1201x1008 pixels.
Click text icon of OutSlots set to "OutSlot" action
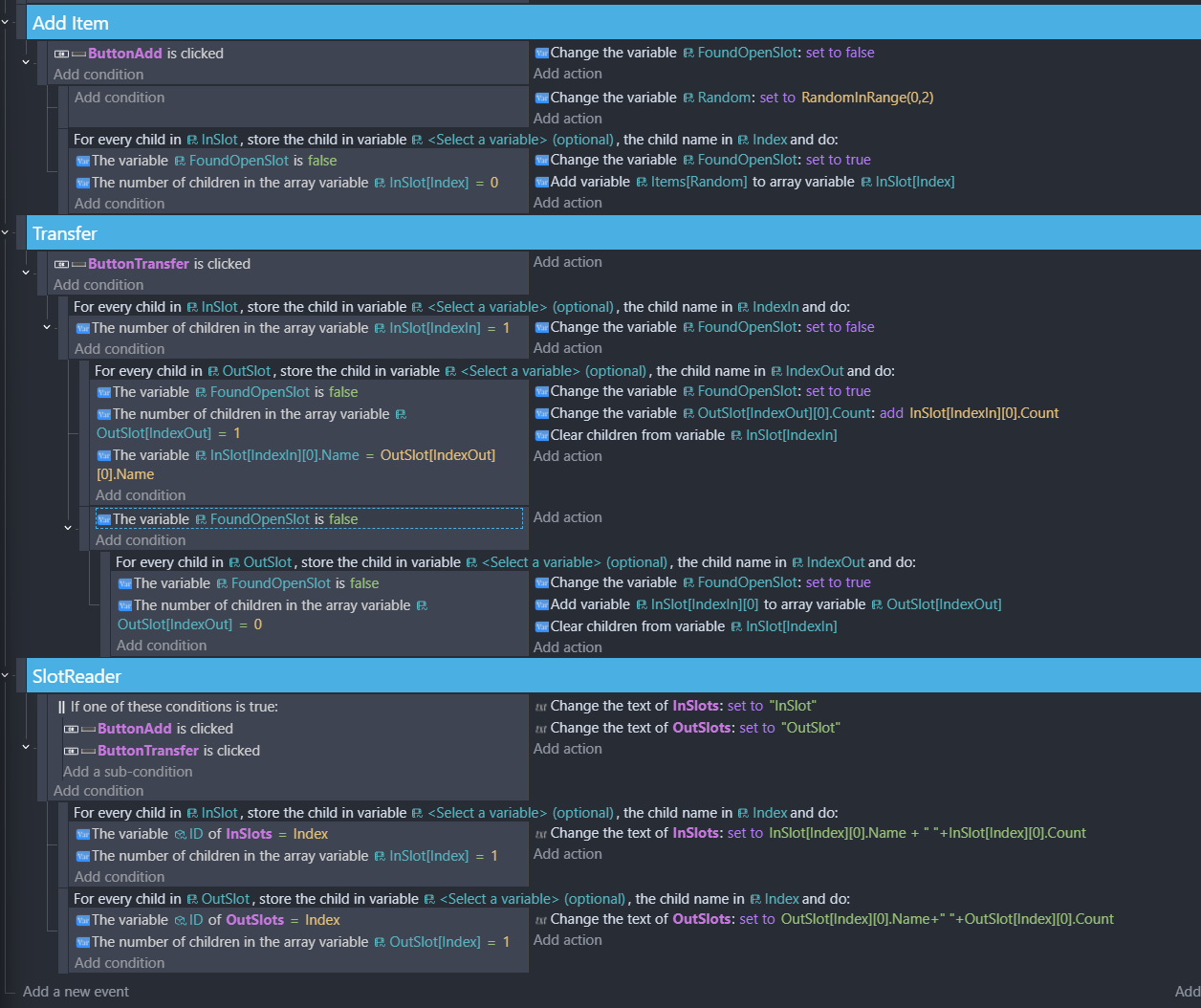point(541,729)
